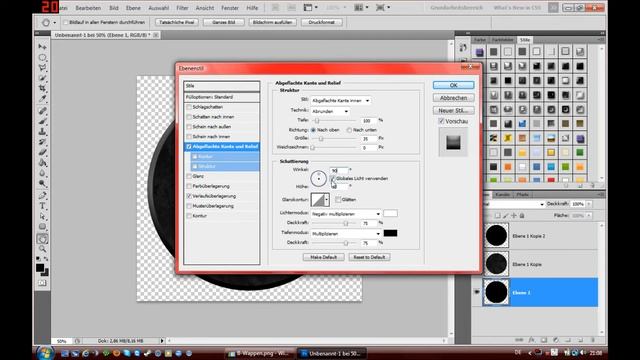
Task: Click OK in Ebenenstil dialog
Action: 453,85
